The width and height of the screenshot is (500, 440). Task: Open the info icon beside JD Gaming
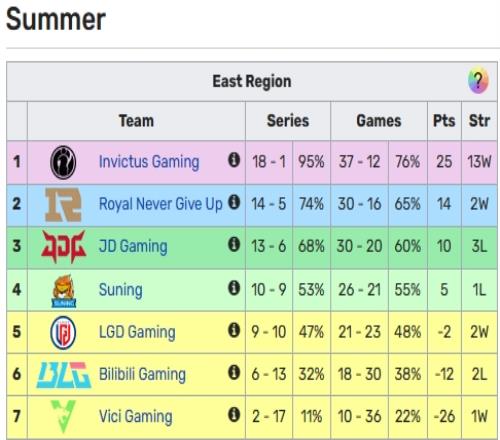coord(234,244)
